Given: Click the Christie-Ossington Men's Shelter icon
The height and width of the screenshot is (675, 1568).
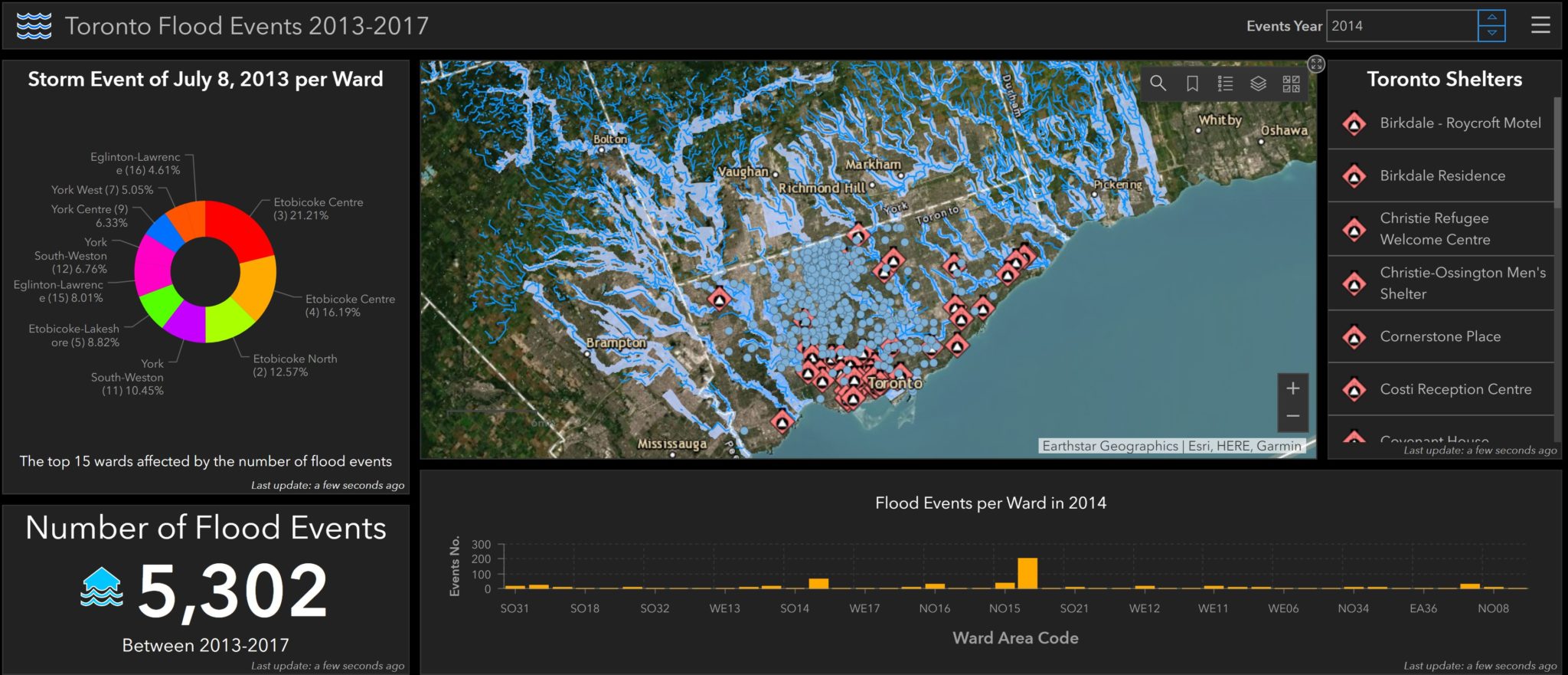Looking at the screenshot, I should tap(1354, 283).
